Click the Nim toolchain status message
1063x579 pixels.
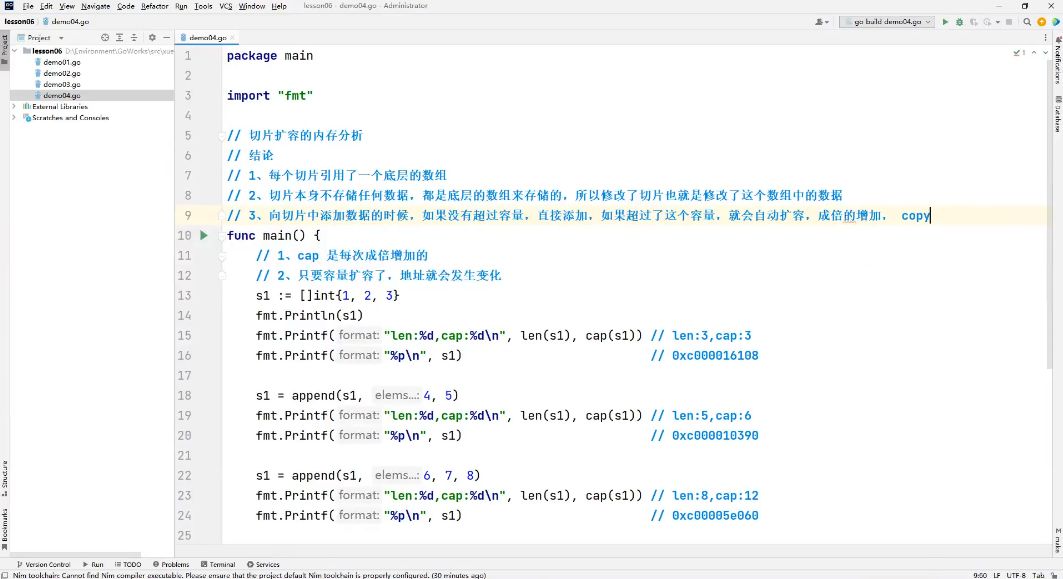[x=249, y=575]
